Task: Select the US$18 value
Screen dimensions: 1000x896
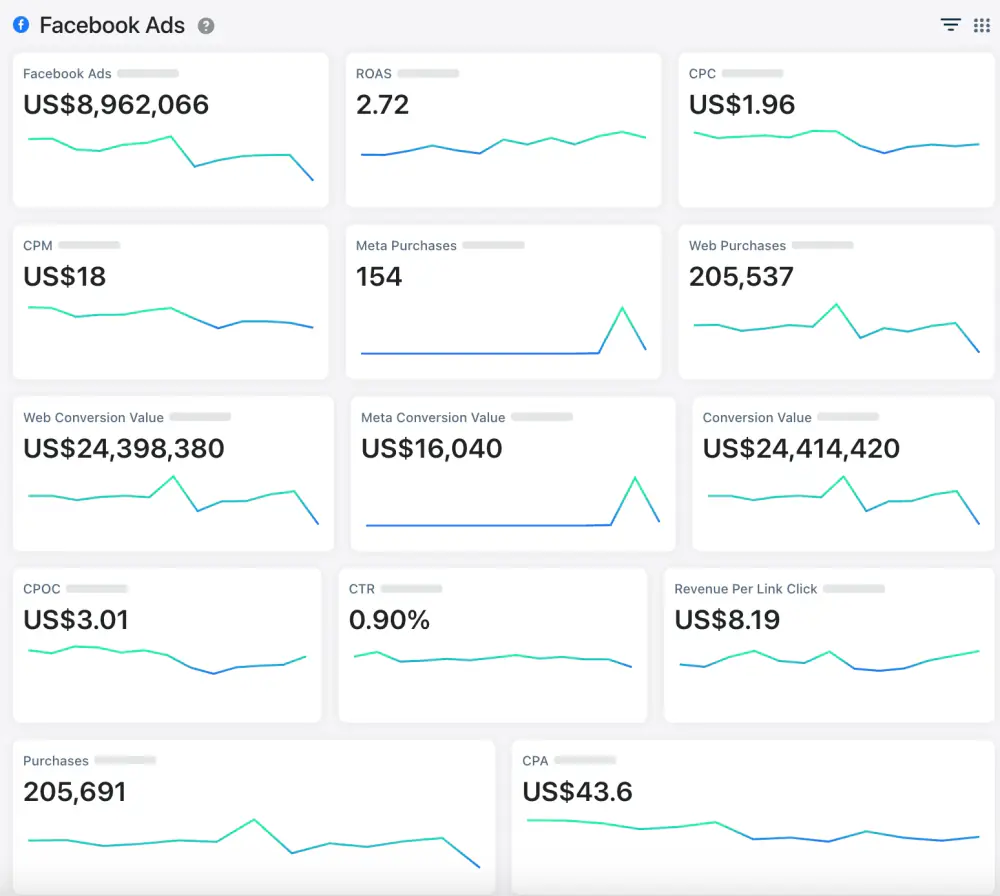Action: pos(64,277)
